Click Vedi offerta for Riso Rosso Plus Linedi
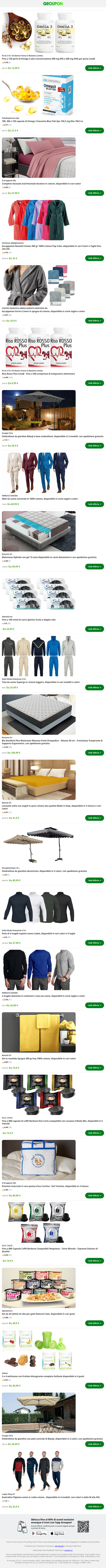106x1568 pixels. click(94, 383)
